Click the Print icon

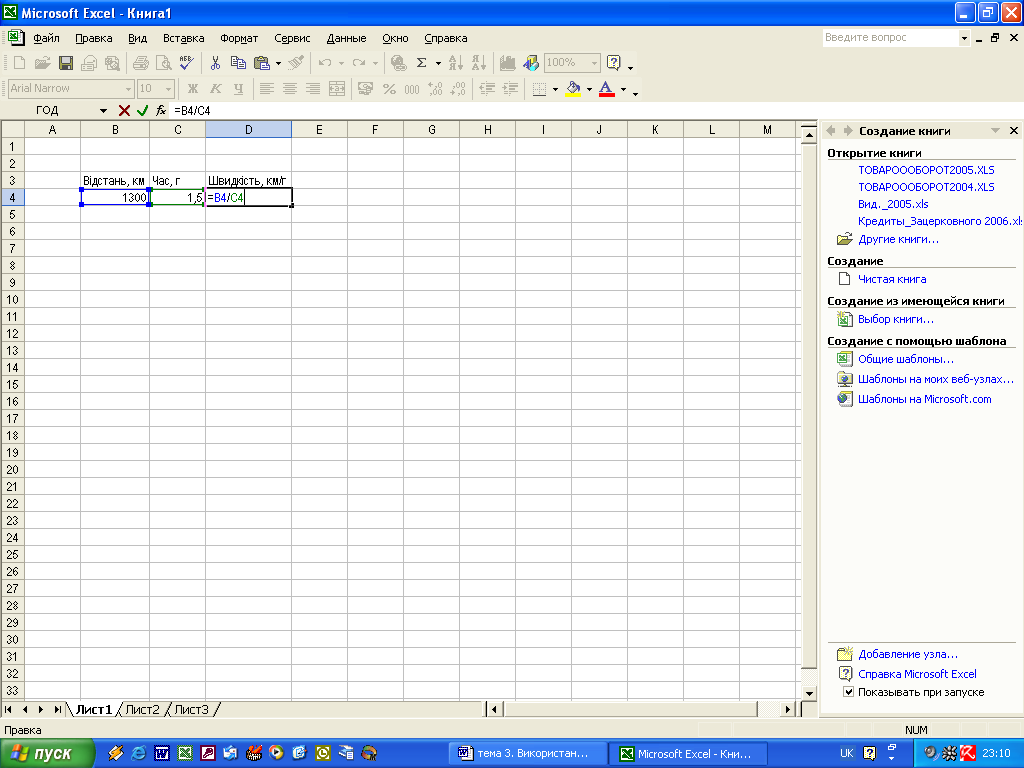[140, 63]
